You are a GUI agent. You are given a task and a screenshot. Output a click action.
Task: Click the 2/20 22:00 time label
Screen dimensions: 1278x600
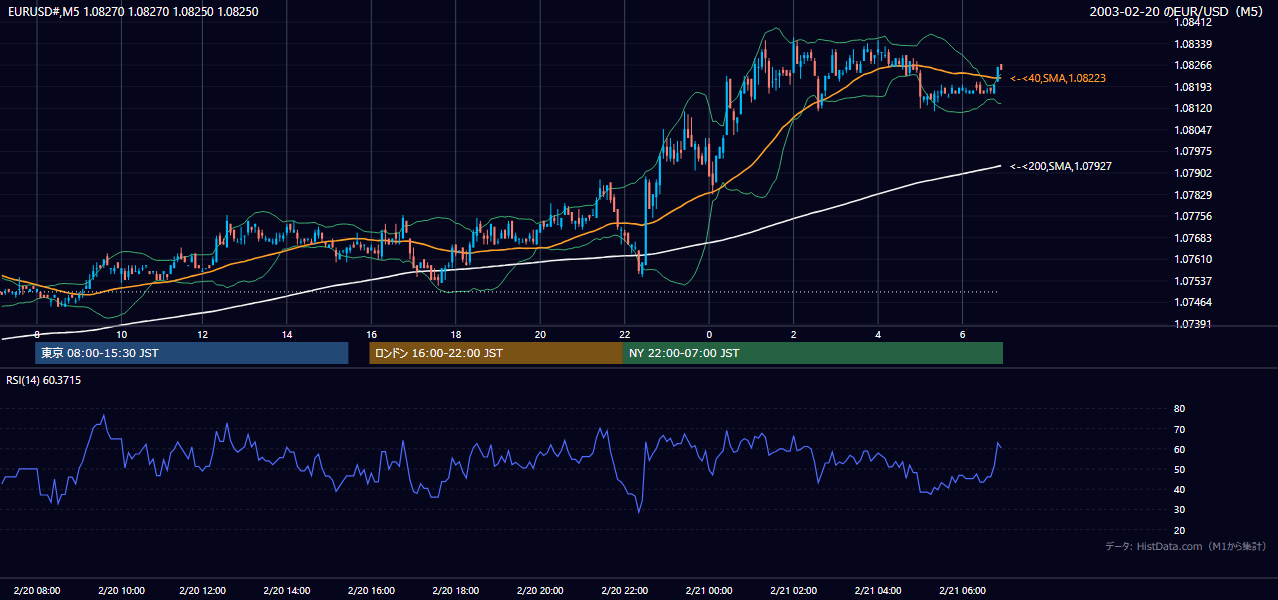(x=624, y=590)
